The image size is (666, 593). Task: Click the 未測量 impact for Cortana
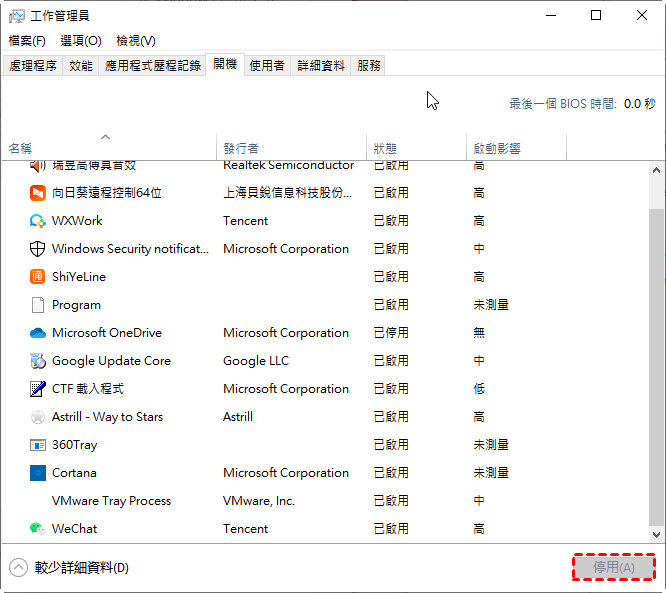[491, 473]
